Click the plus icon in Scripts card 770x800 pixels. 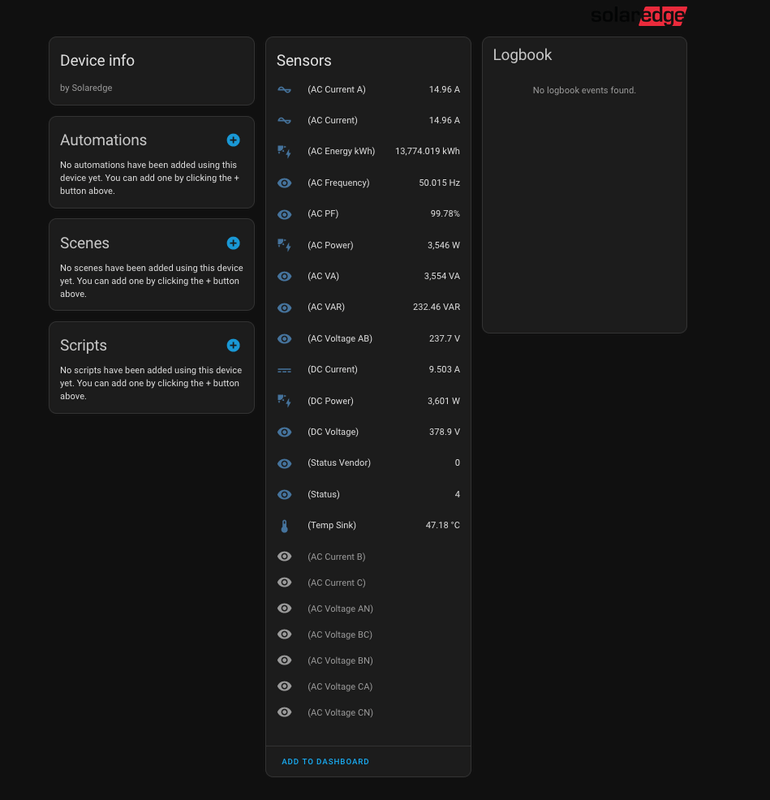tap(233, 345)
